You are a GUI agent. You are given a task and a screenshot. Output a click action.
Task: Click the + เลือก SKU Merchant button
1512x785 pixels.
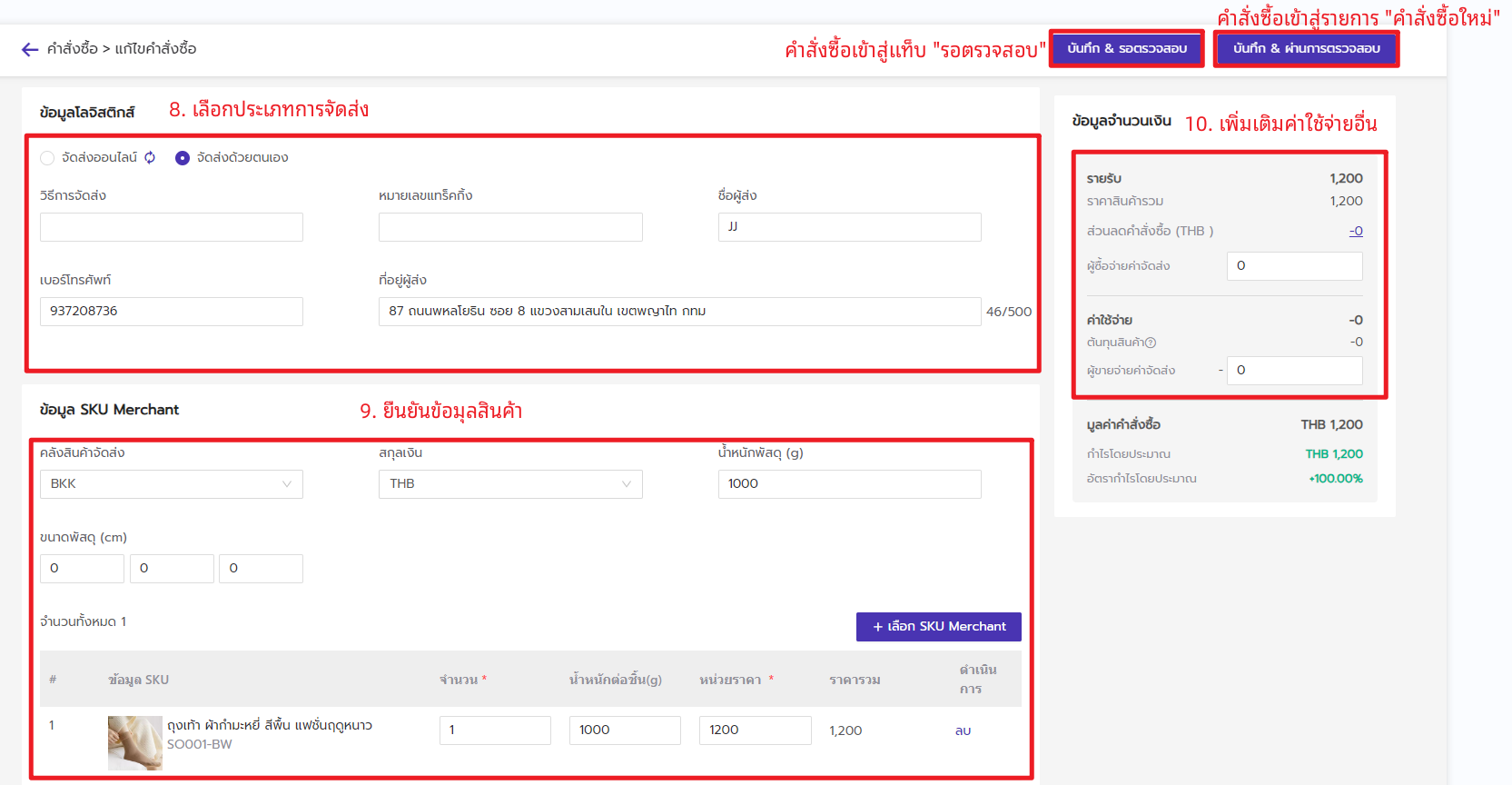pyautogui.click(x=939, y=627)
